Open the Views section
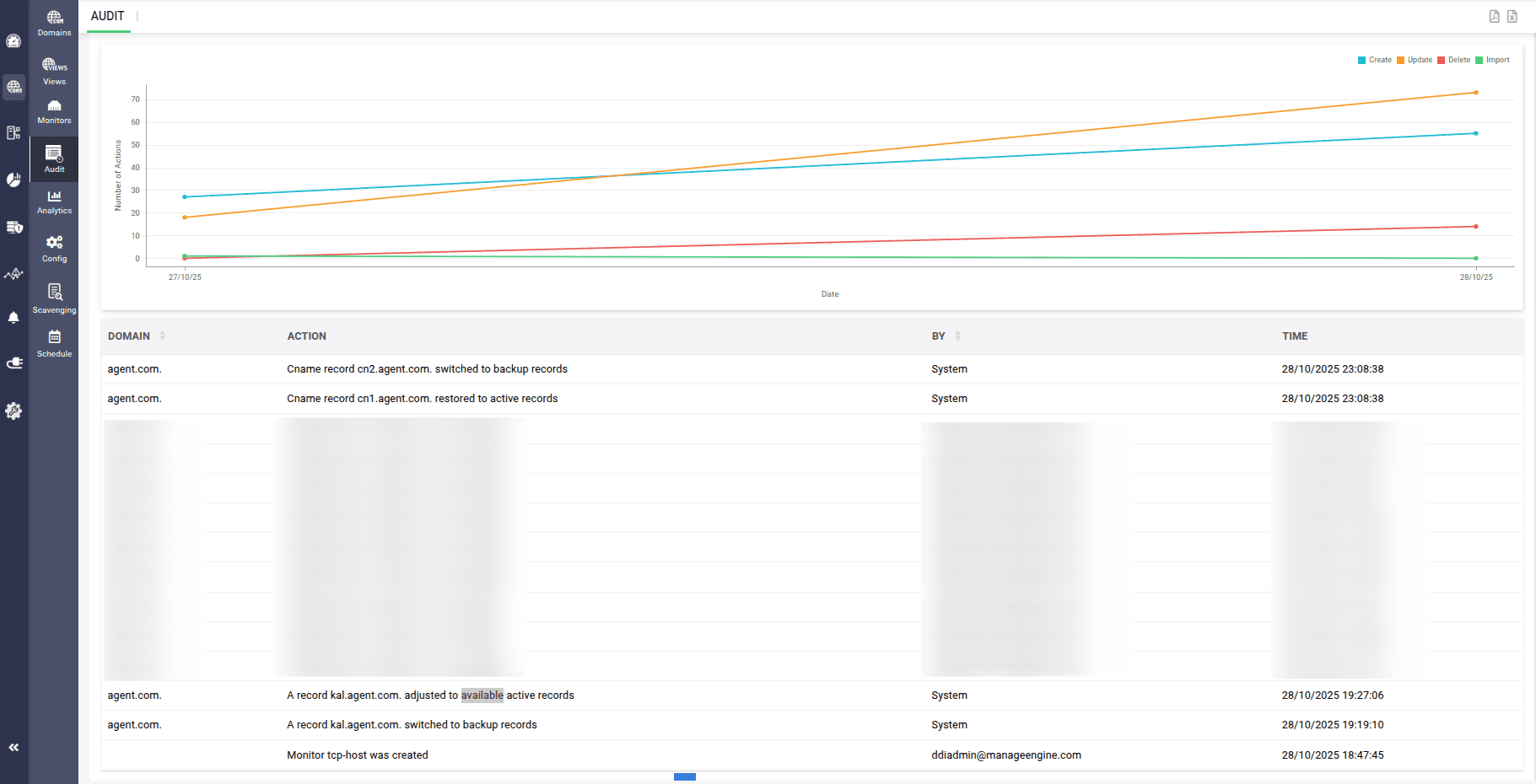This screenshot has height=784, width=1536. click(x=54, y=72)
